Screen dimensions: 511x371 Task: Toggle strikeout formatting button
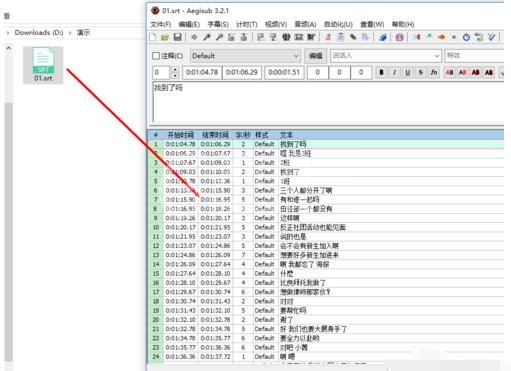coord(421,72)
